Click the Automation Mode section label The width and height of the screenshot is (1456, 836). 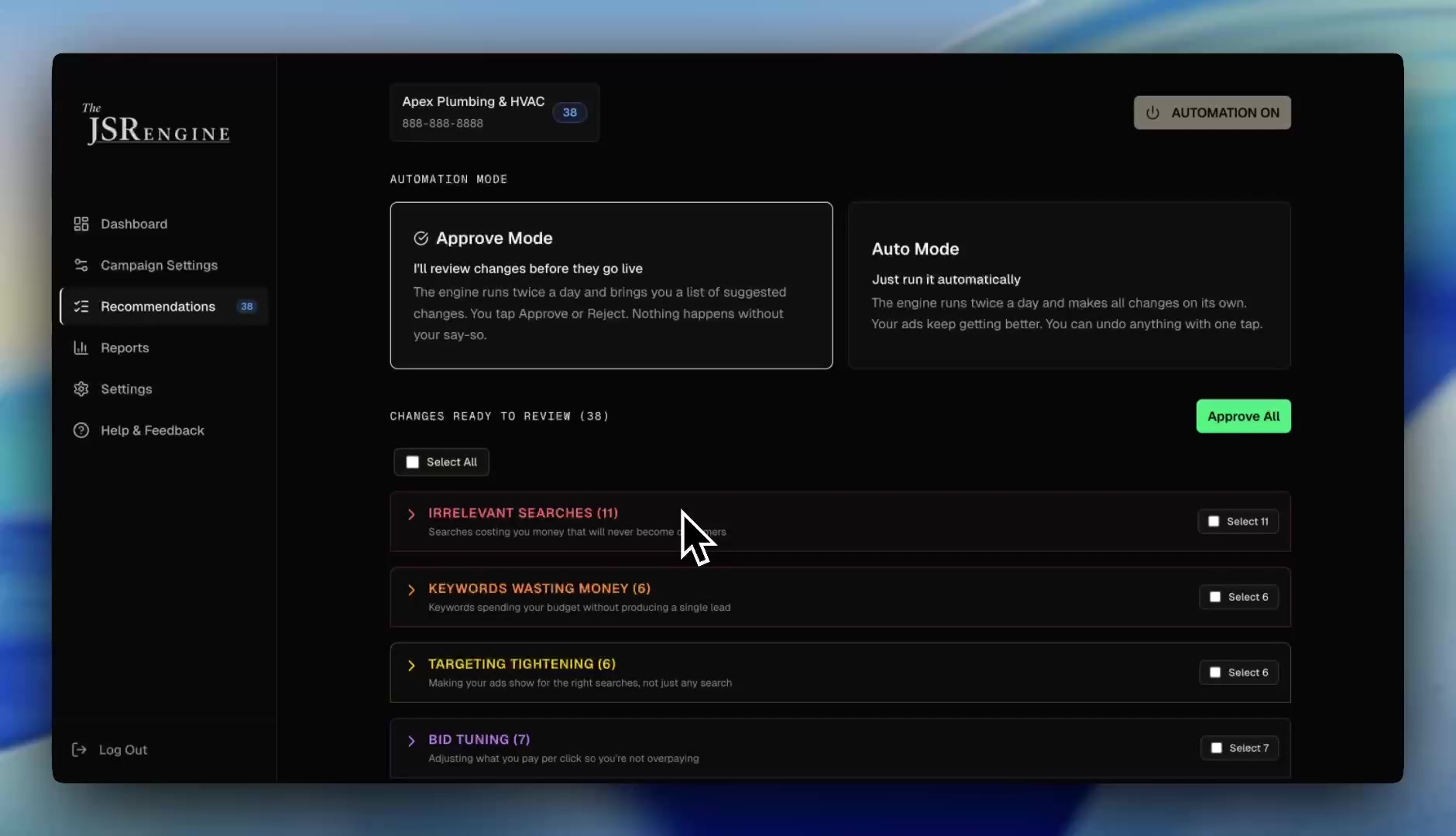448,179
